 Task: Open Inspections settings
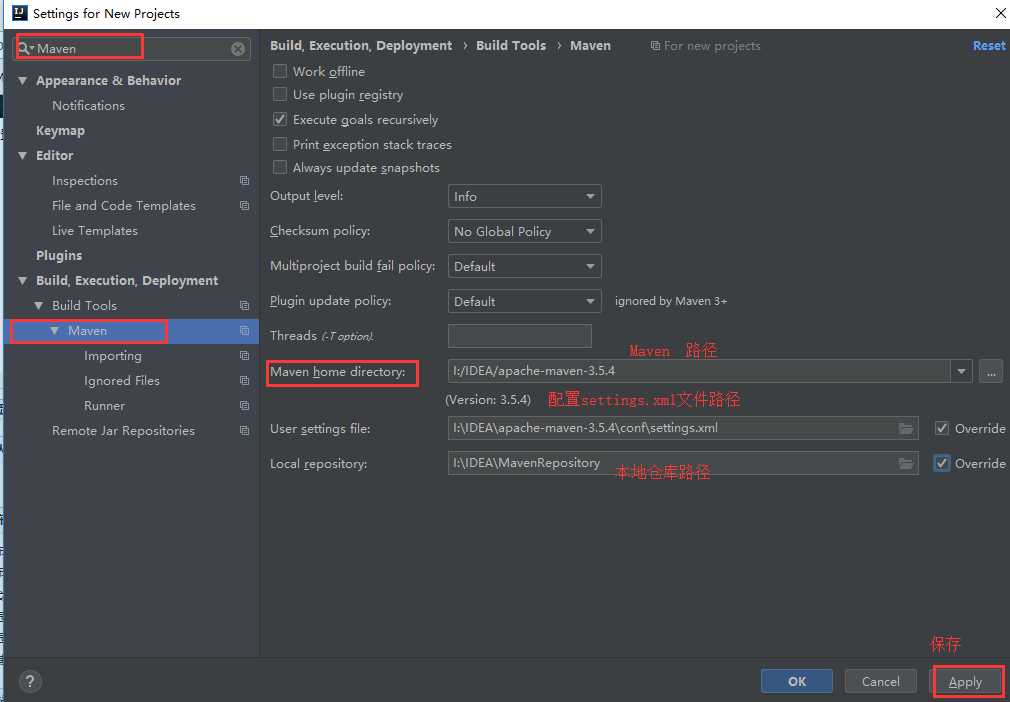[85, 181]
